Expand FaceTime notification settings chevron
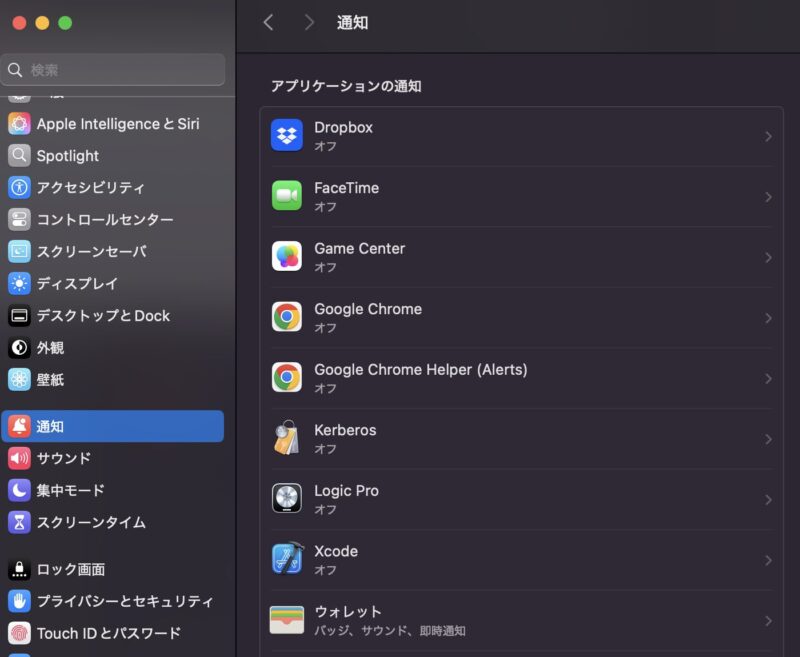This screenshot has width=800, height=657. [768, 197]
